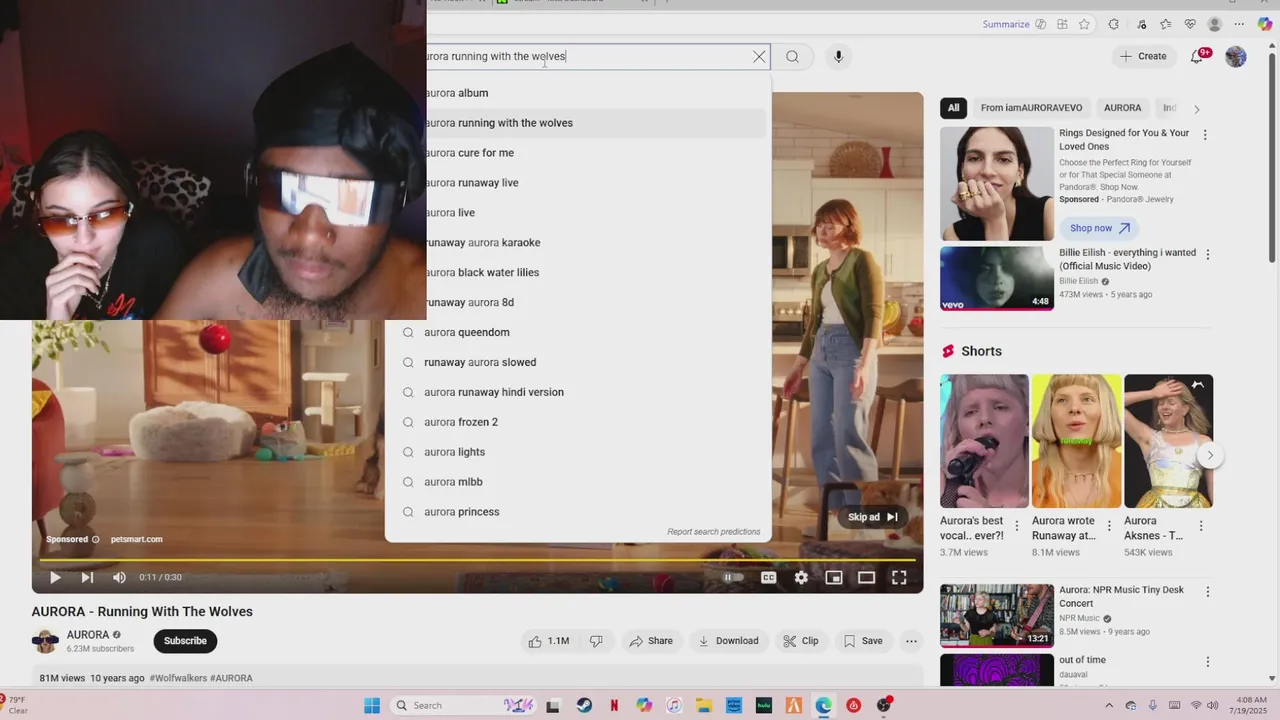
Task: Add page to favorites star
Action: (1084, 24)
